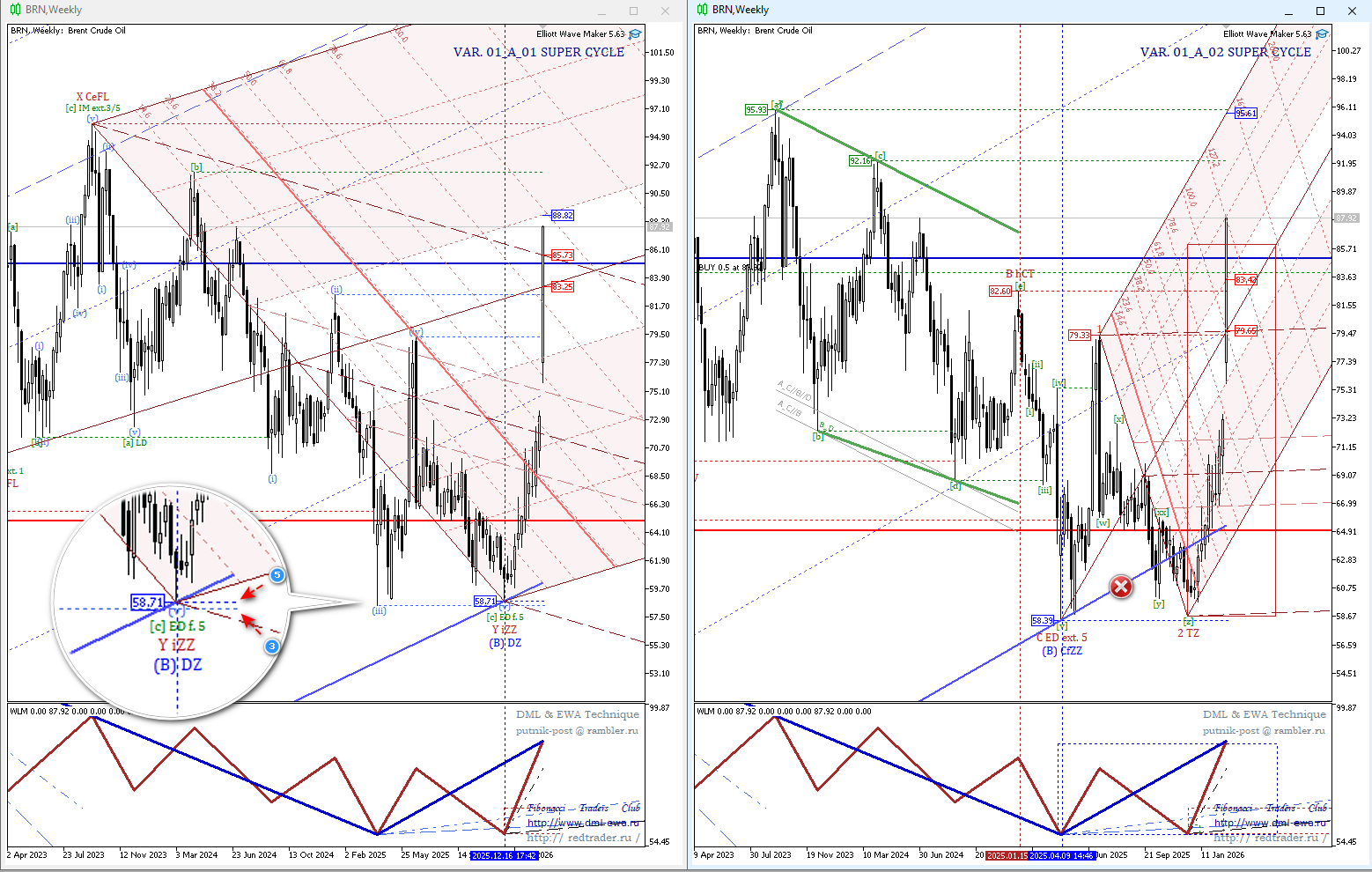This screenshot has width=1372, height=872.
Task: Click the candlestick icon in left BRN,Weekly title bar
Action: pyautogui.click(x=16, y=10)
